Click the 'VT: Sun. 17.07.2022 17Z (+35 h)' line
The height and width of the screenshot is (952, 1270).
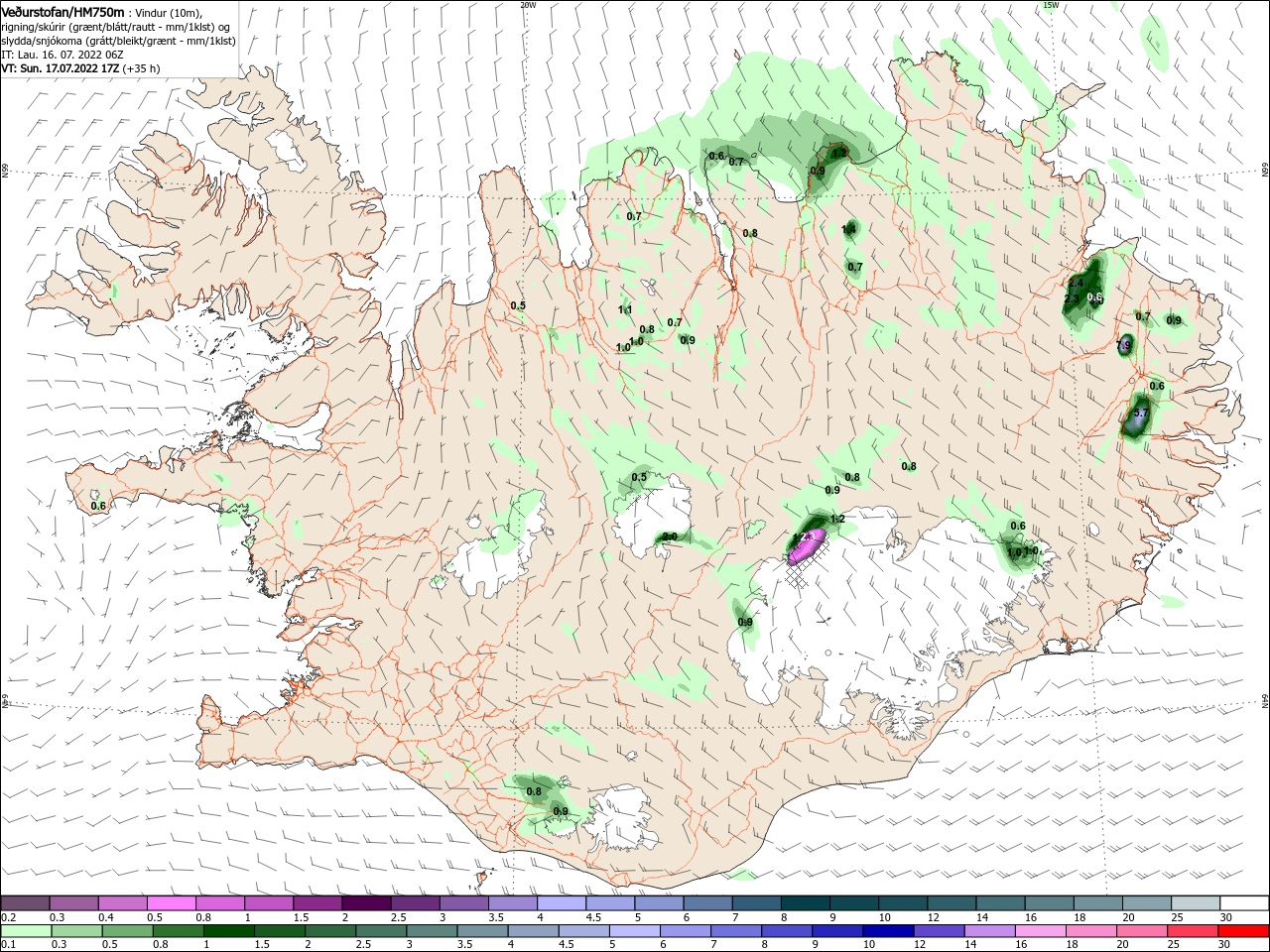(x=80, y=68)
